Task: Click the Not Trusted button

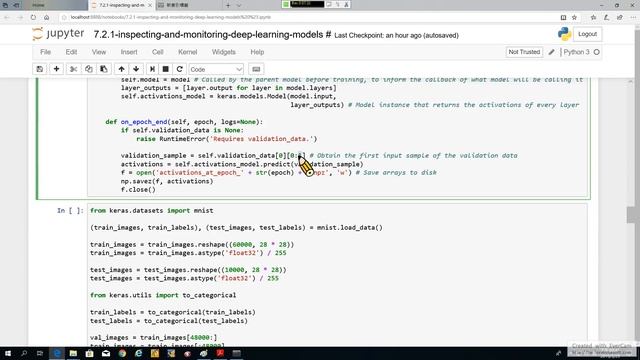Action: point(524,52)
